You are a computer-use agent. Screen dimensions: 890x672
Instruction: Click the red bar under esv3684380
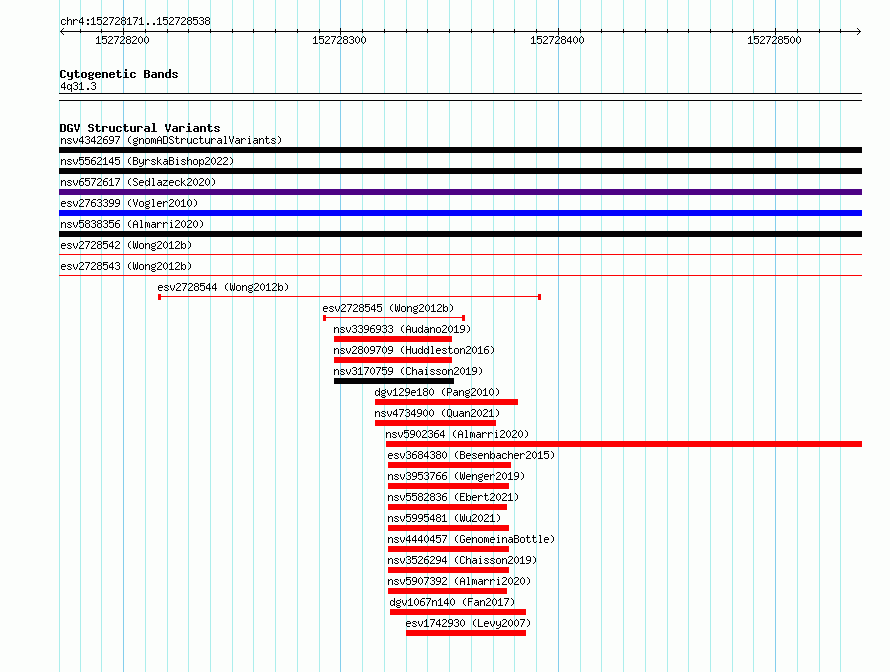(450, 465)
